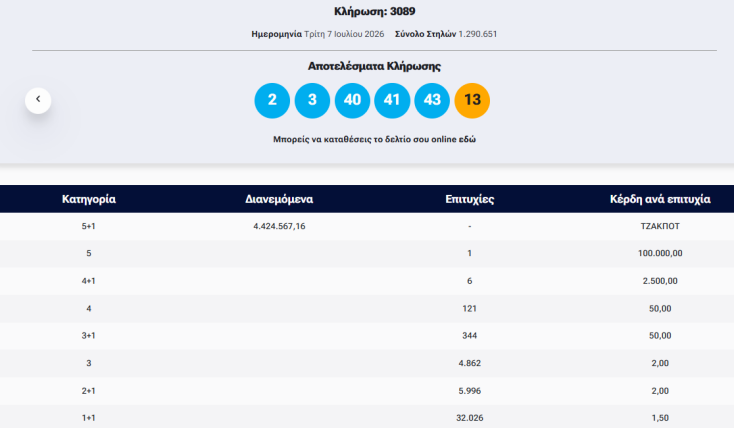Select blue ball number 40
Screen dimensions: 734x428
[x=352, y=100]
